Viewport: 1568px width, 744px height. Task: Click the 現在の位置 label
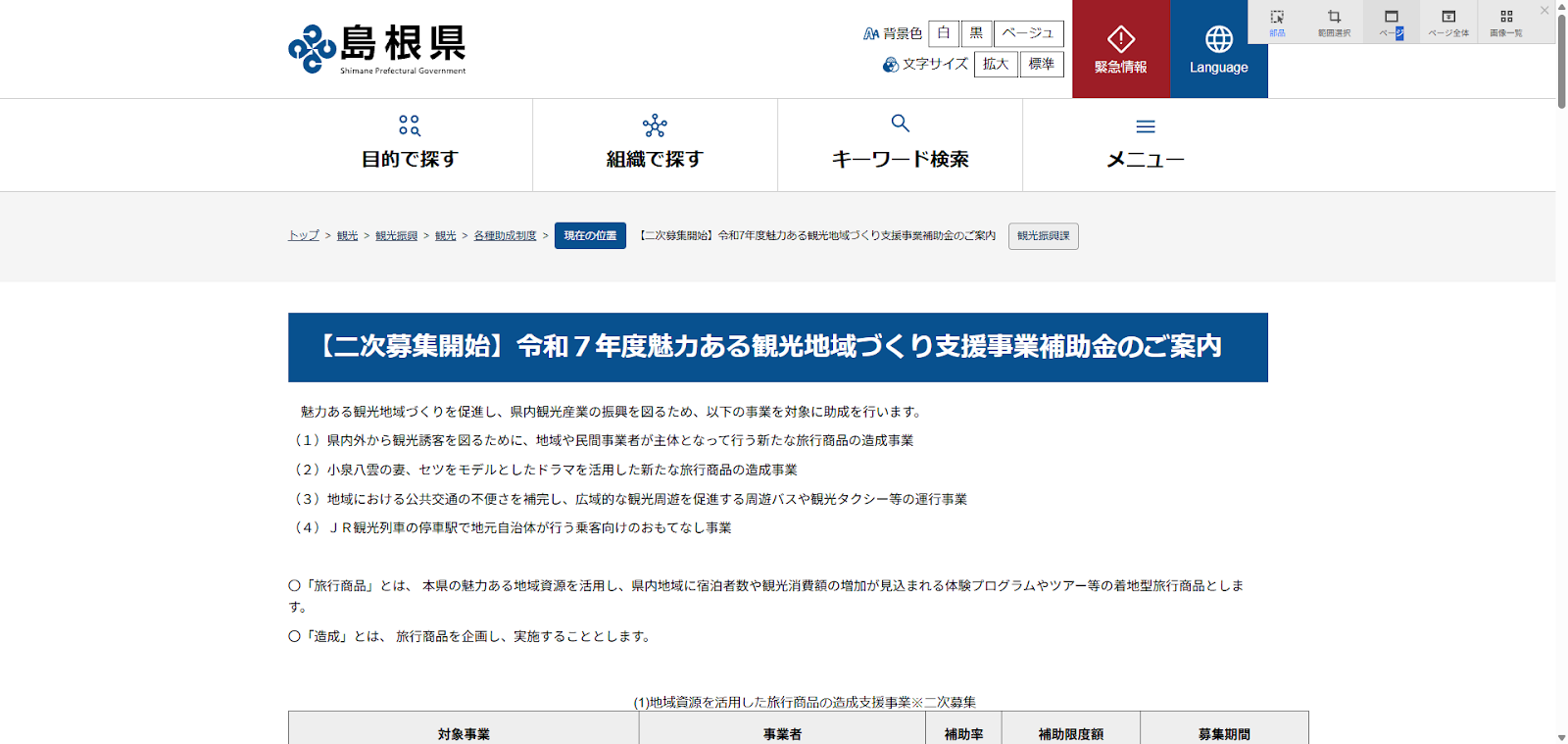click(x=590, y=236)
